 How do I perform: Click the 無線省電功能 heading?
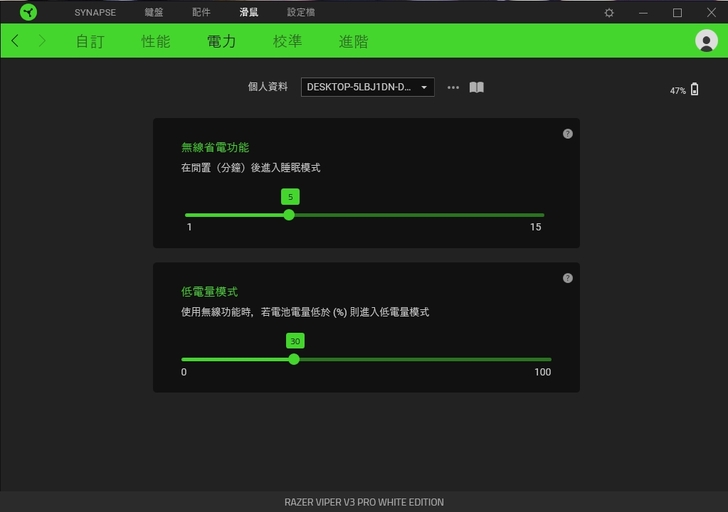pos(215,148)
